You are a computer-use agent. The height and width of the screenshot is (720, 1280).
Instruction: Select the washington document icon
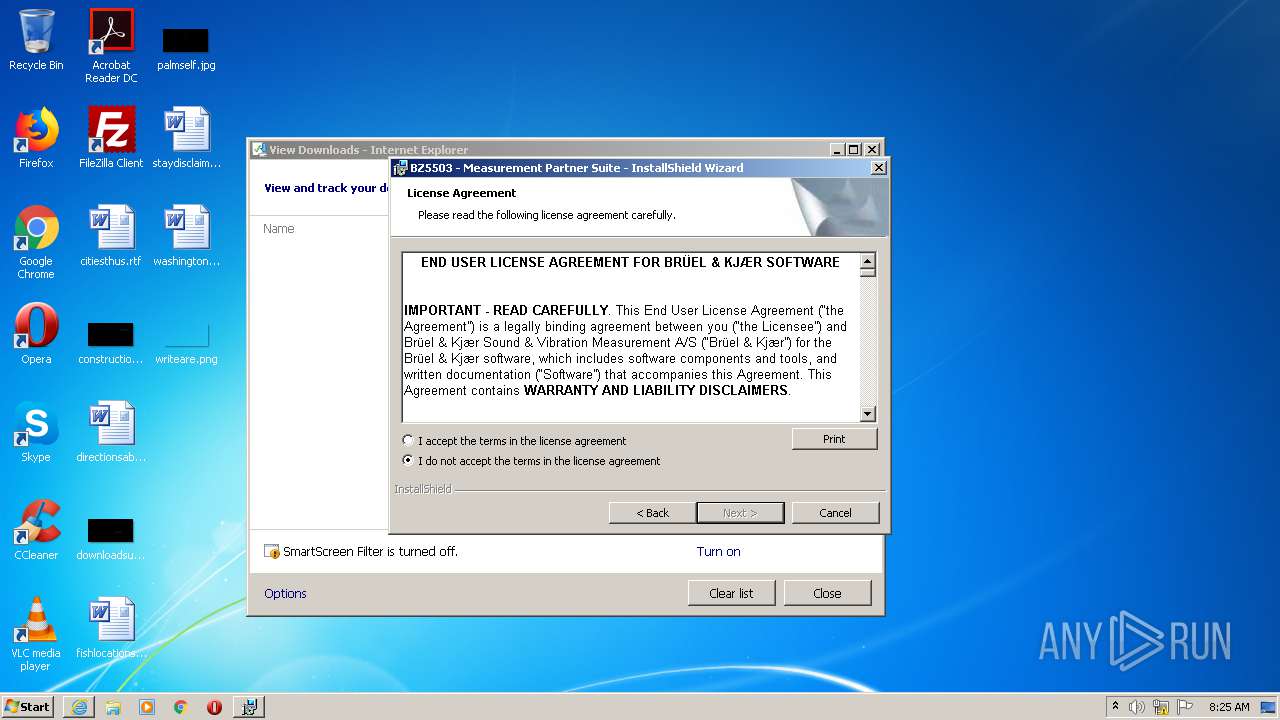click(x=186, y=236)
